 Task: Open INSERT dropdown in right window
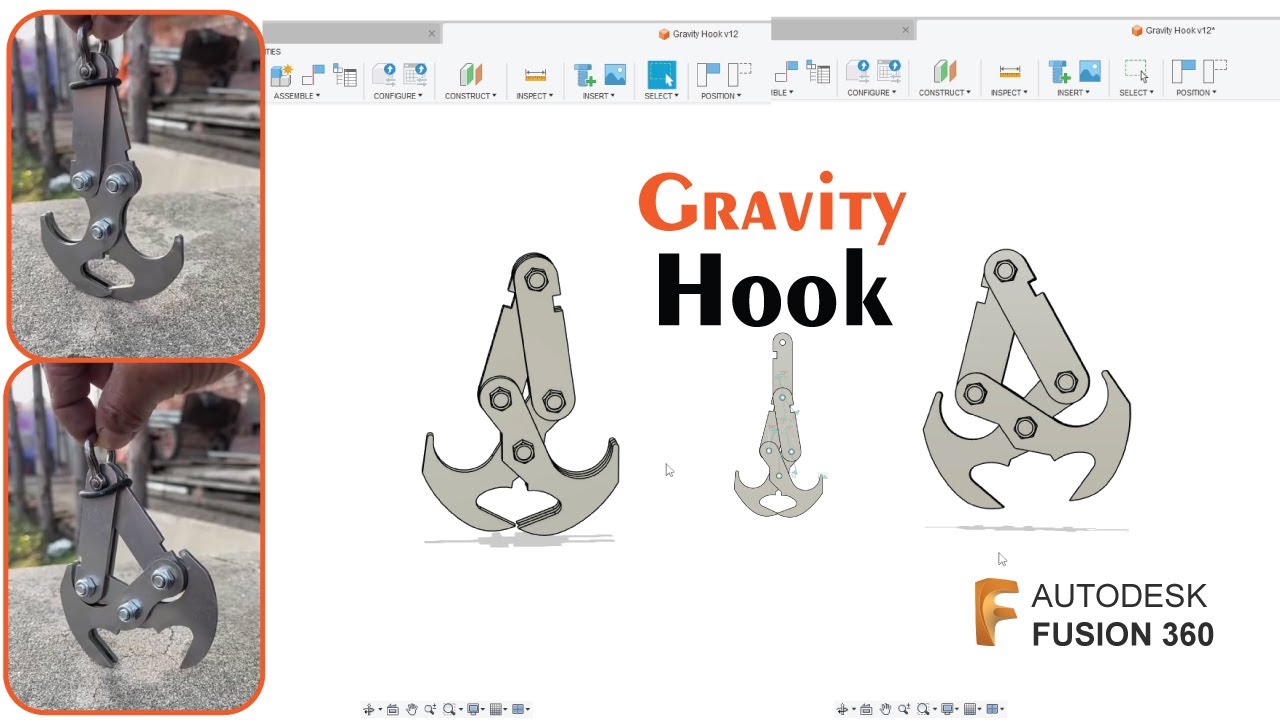coord(1073,92)
